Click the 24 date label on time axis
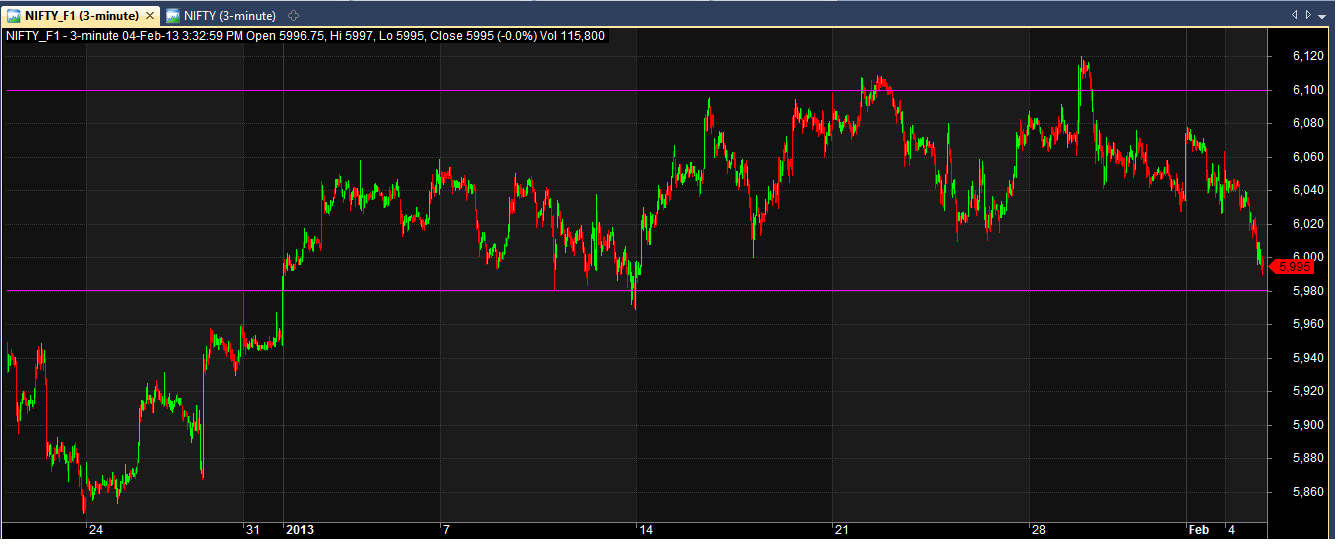The height and width of the screenshot is (544, 1338). (95, 529)
